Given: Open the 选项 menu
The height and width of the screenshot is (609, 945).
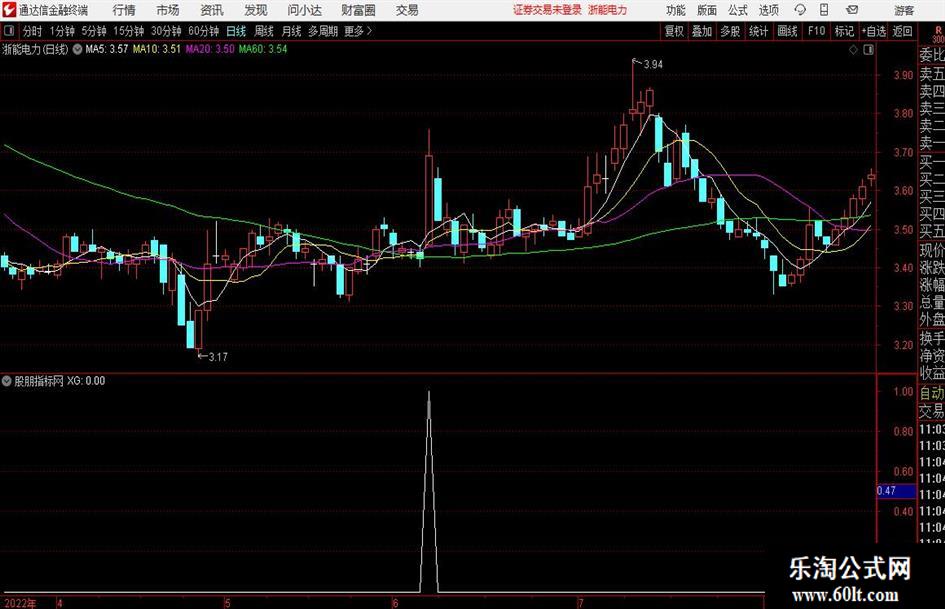Looking at the screenshot, I should point(768,10).
